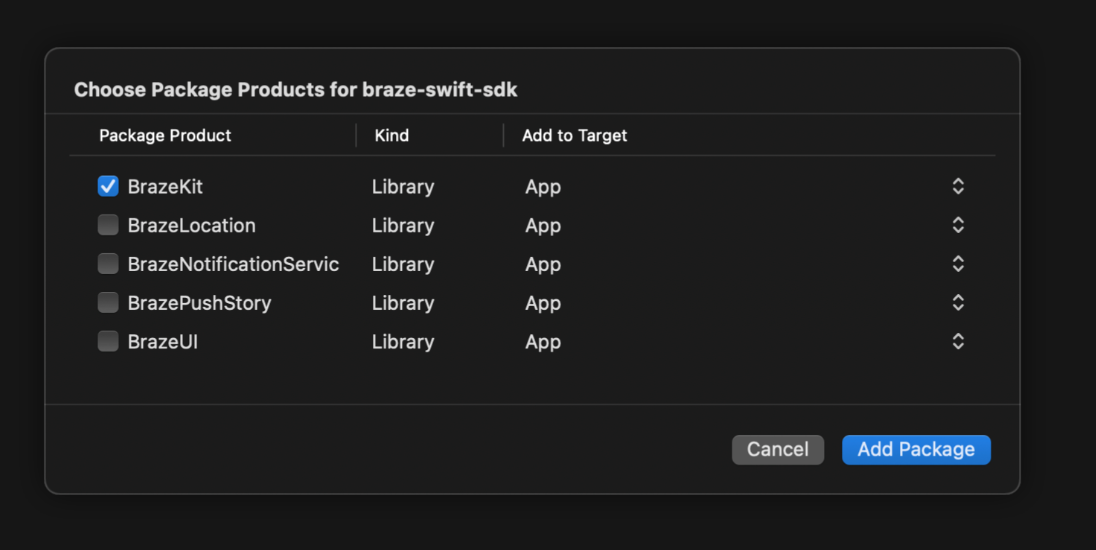
Task: Enable the BrazeLocation checkbox
Action: pos(108,225)
